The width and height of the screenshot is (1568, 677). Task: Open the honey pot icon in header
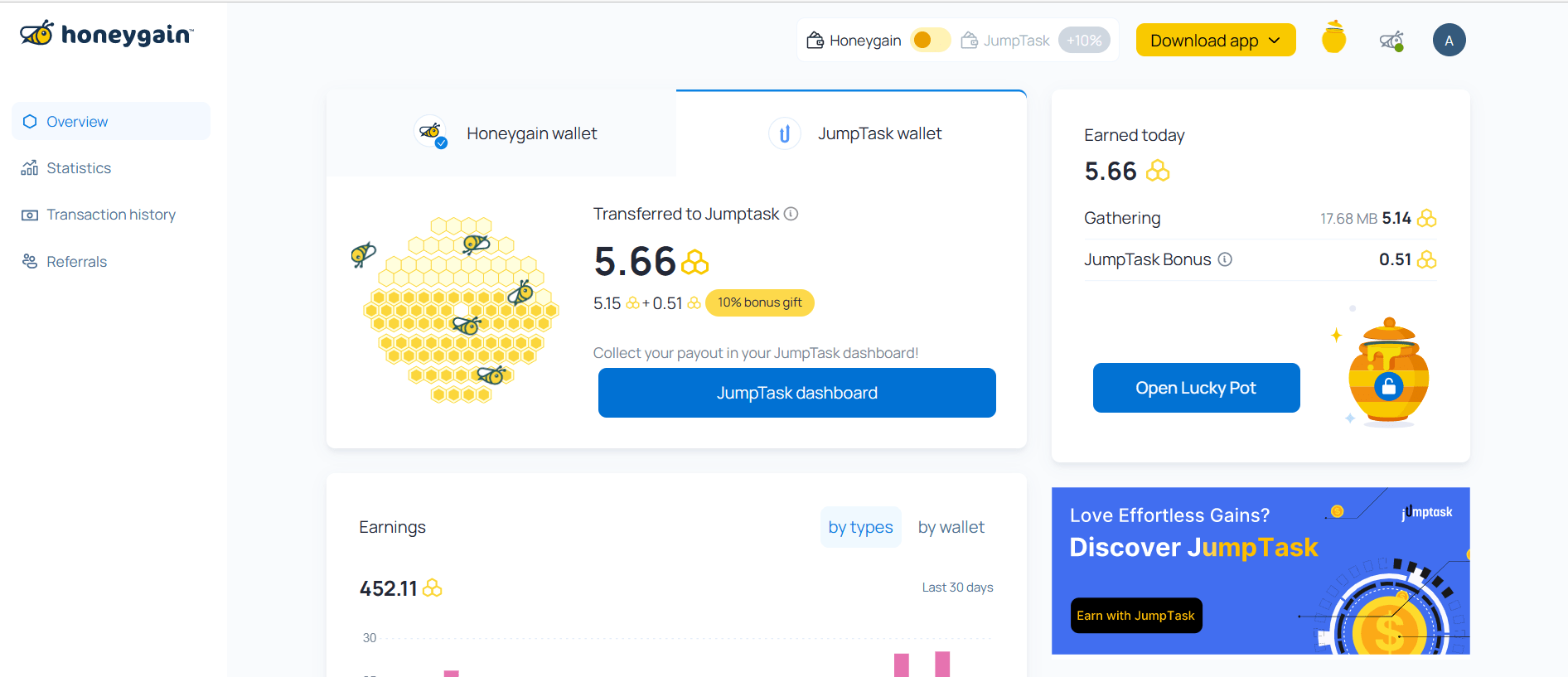(1333, 37)
